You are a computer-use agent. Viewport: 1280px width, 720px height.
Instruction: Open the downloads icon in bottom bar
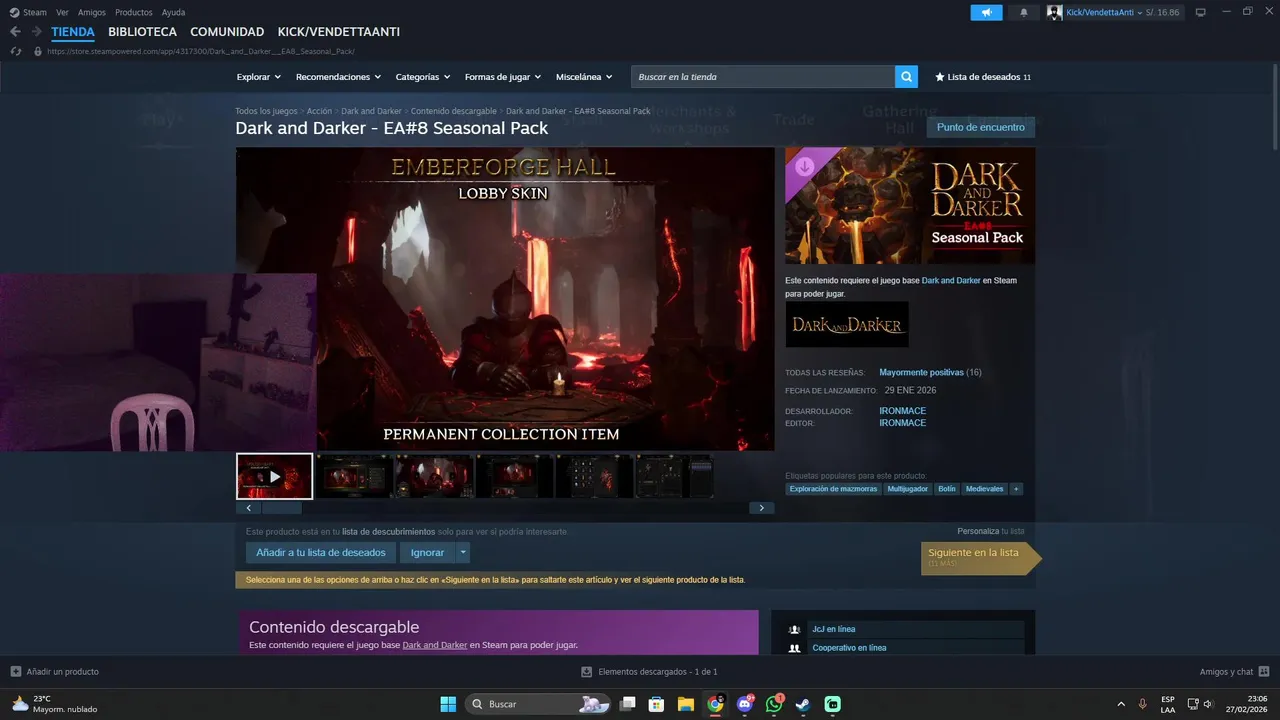(x=587, y=672)
